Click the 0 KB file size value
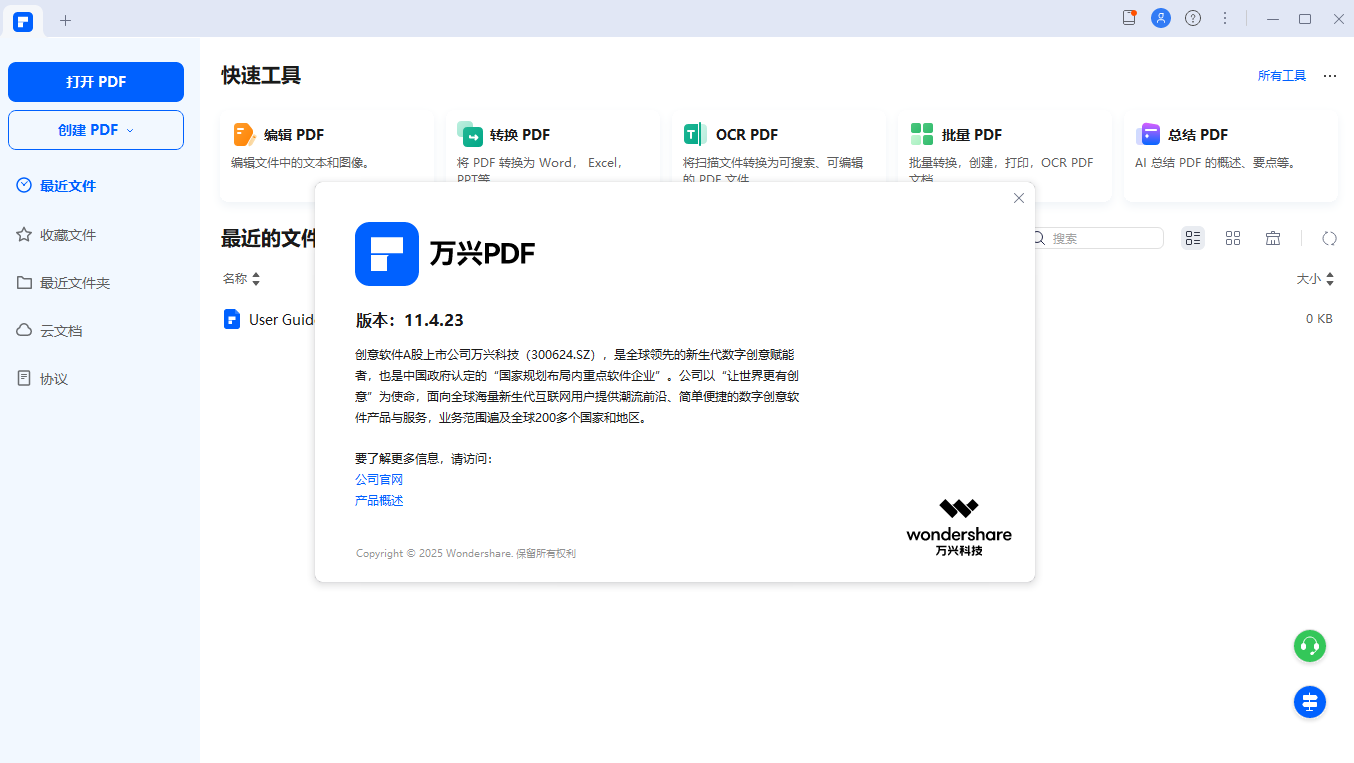This screenshot has width=1354, height=763. tap(1319, 319)
